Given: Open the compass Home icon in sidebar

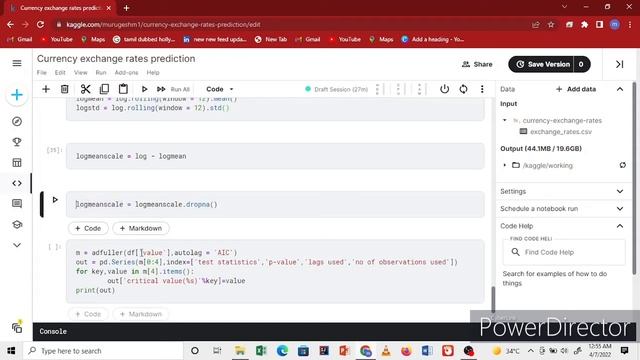Looking at the screenshot, I should pyautogui.click(x=17, y=121).
